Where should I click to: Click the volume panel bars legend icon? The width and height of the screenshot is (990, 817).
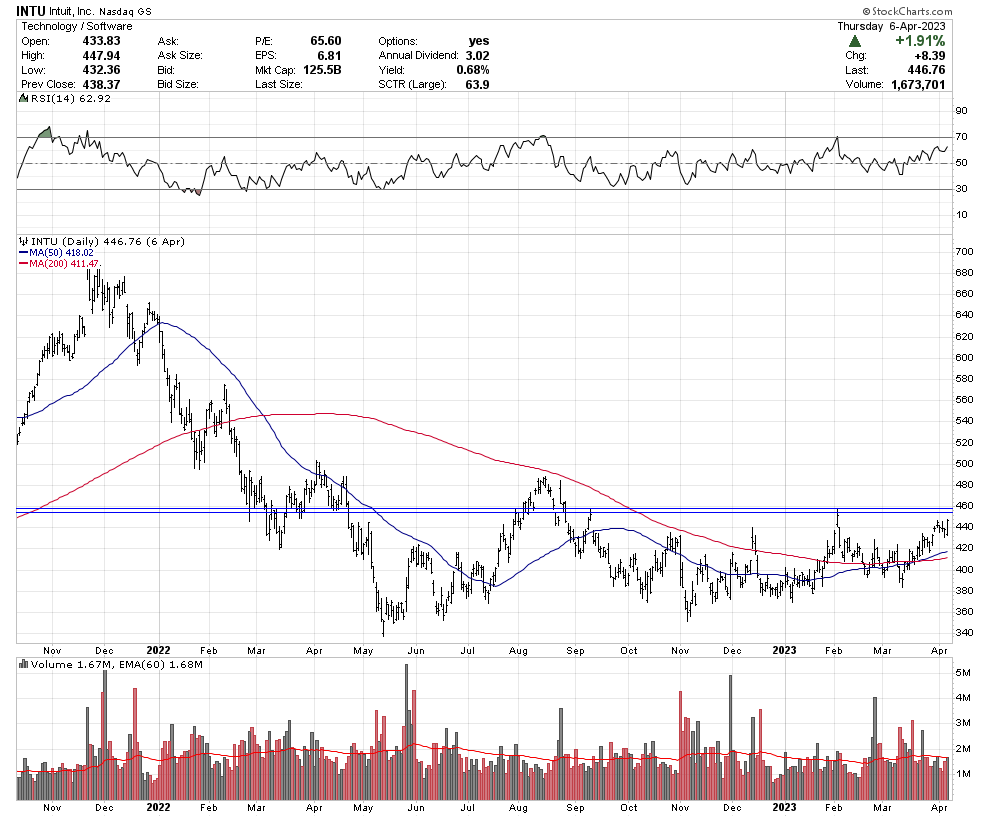coord(24,664)
